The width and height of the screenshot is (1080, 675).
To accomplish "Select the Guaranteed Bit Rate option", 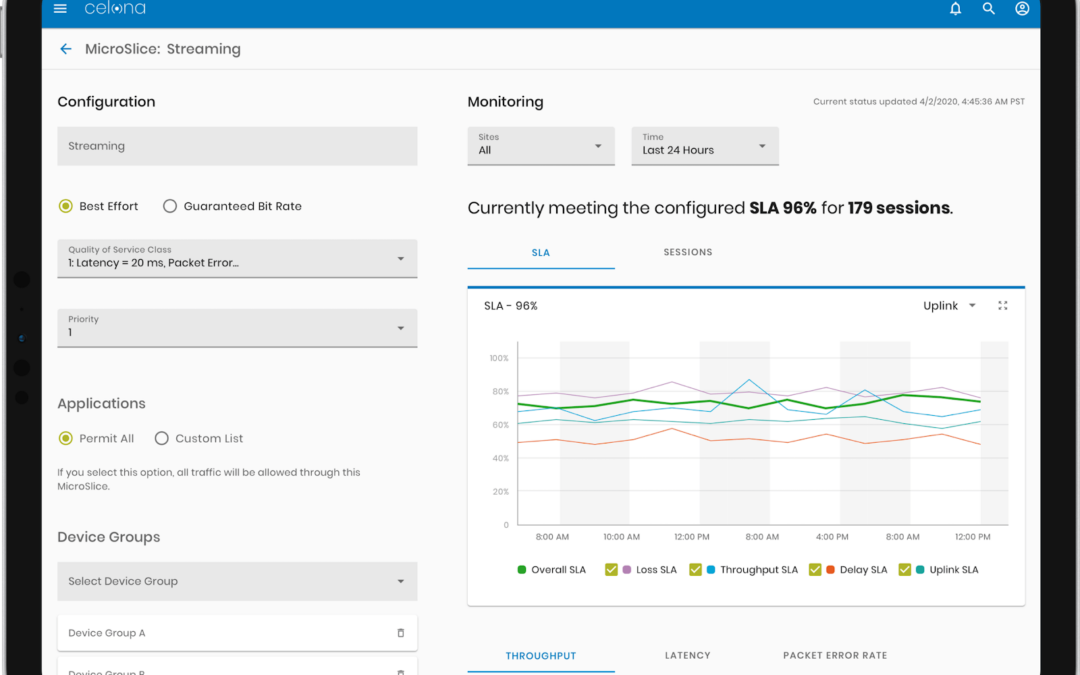I will 169,206.
